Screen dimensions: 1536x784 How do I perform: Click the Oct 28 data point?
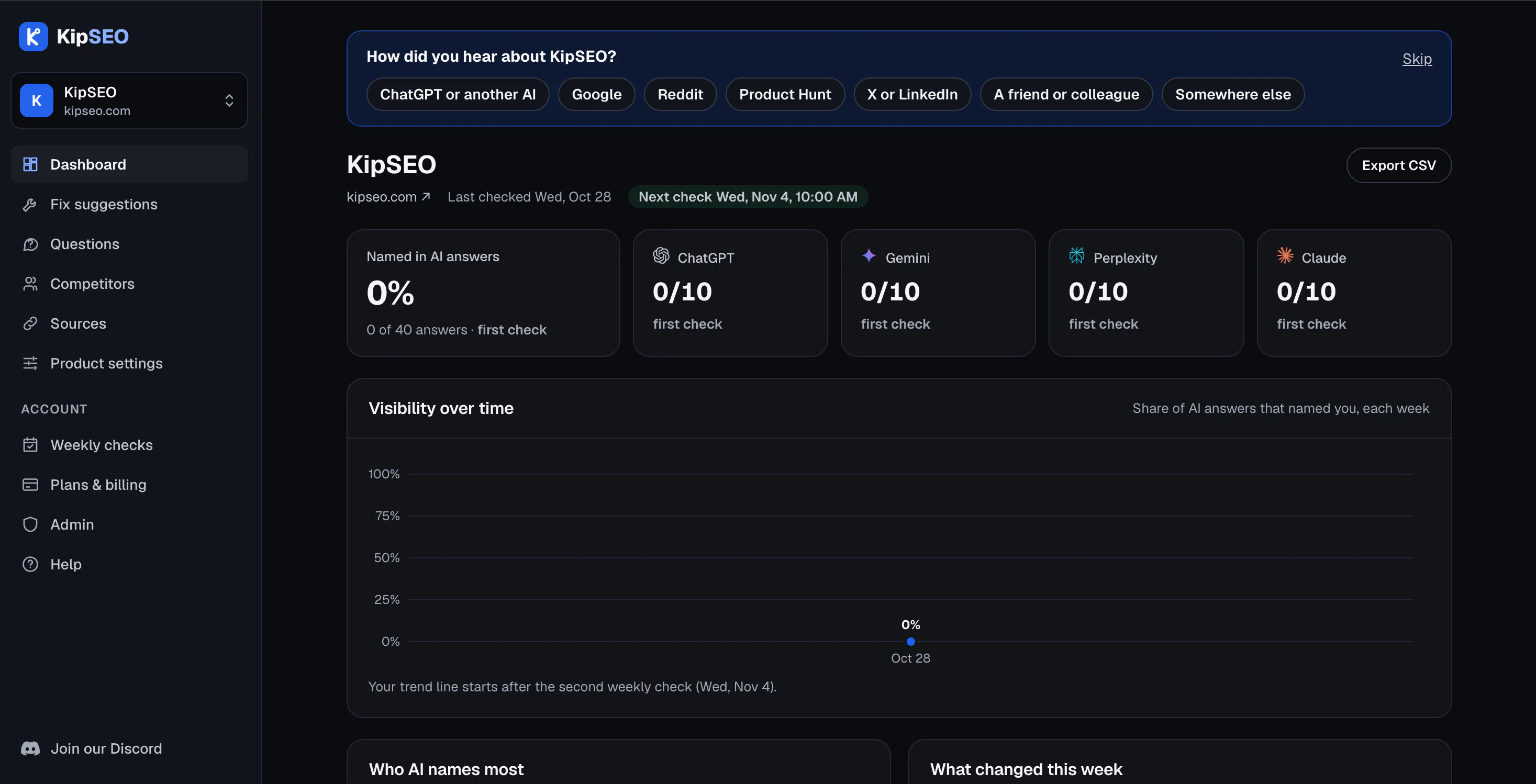[x=910, y=642]
